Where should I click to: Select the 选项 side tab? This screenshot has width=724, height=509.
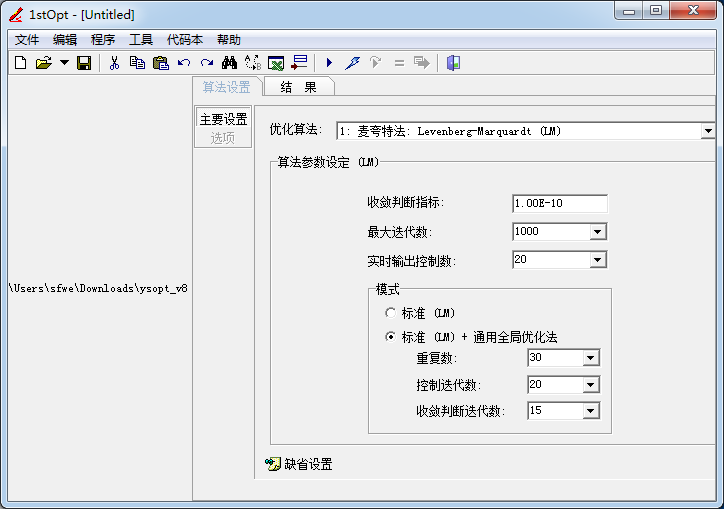(x=223, y=138)
